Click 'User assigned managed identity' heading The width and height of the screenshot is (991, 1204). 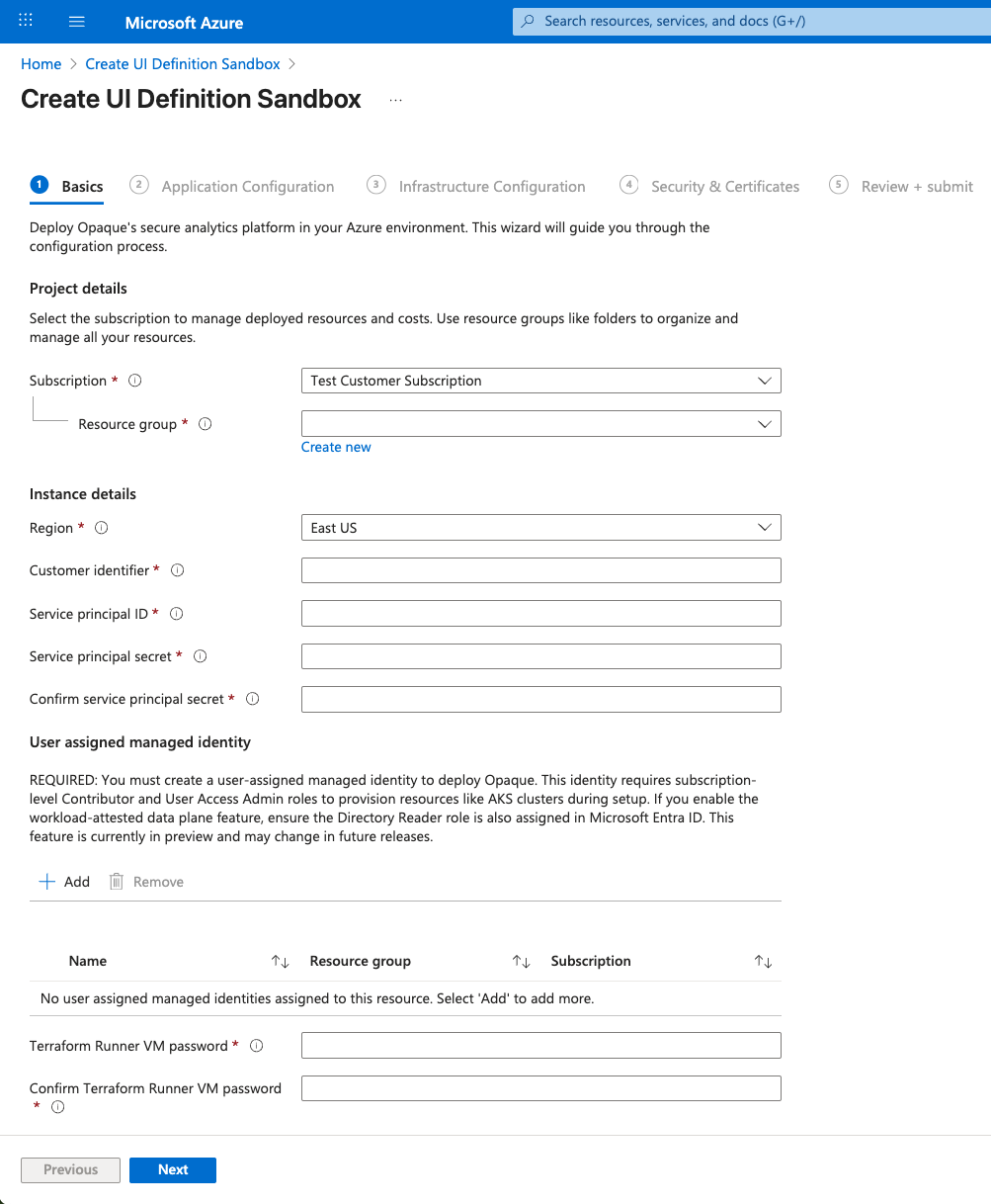140,742
